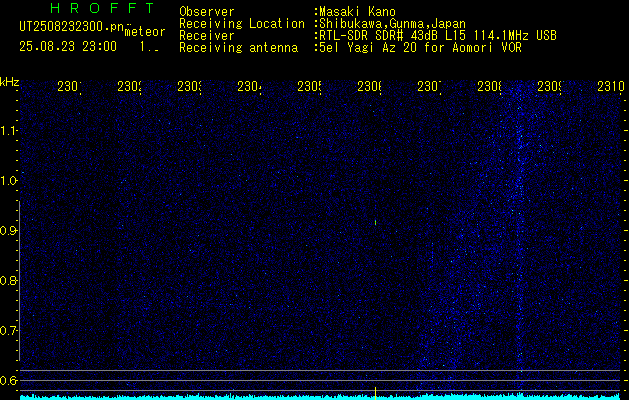Click the 0.7 kHz frequency label
Viewport: 629px width, 400px height.
click(x=9, y=330)
